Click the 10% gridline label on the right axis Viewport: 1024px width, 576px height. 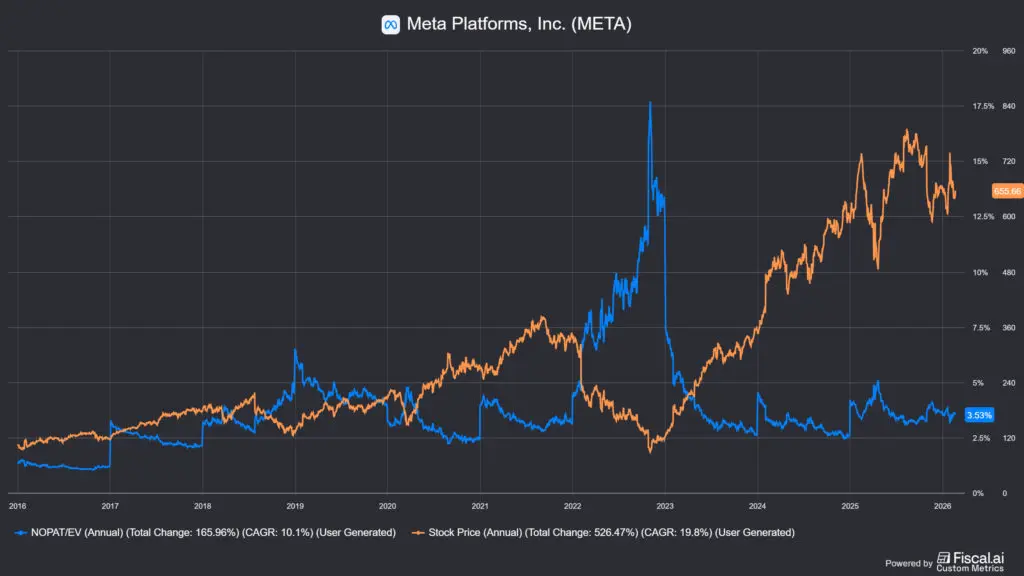[980, 272]
